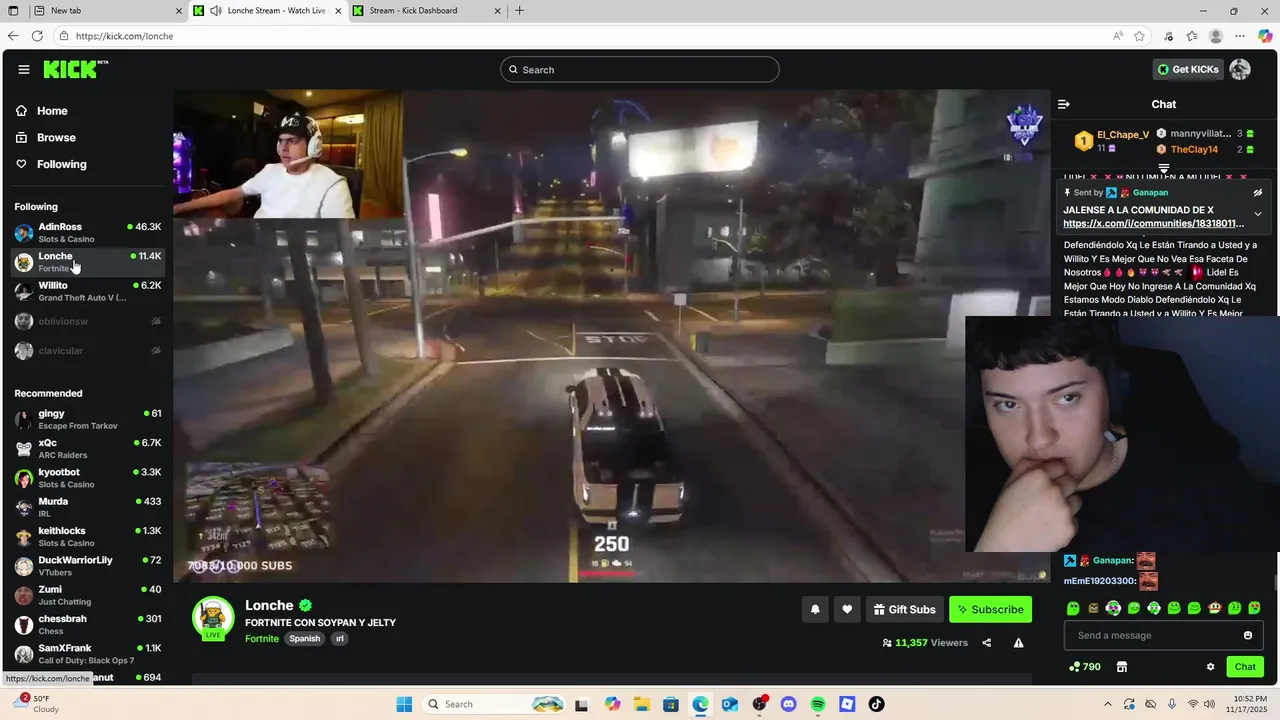Refresh the page
Viewport: 1280px width, 720px height.
tap(37, 36)
